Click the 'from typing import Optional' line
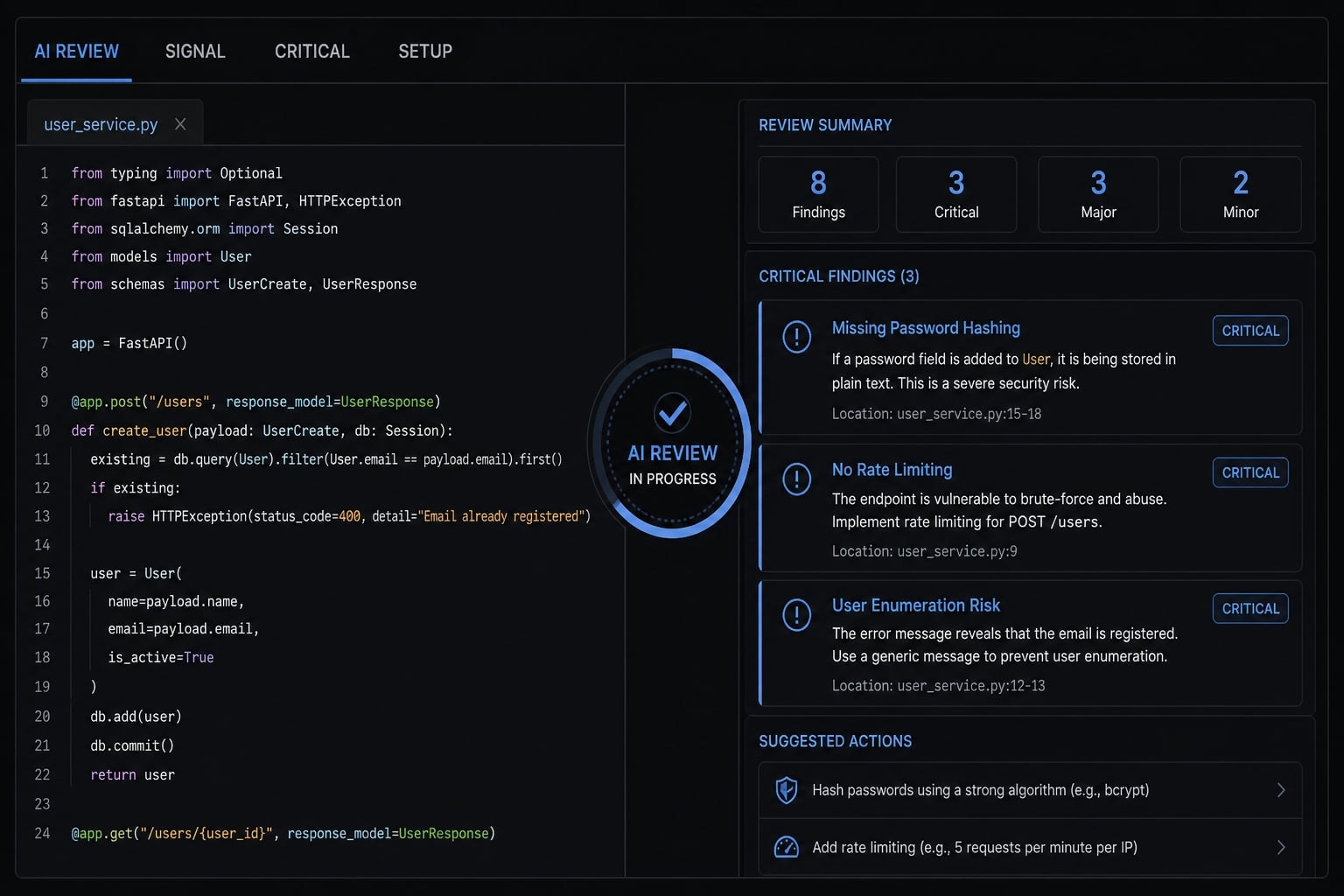Viewport: 1344px width, 896px height. click(x=177, y=173)
